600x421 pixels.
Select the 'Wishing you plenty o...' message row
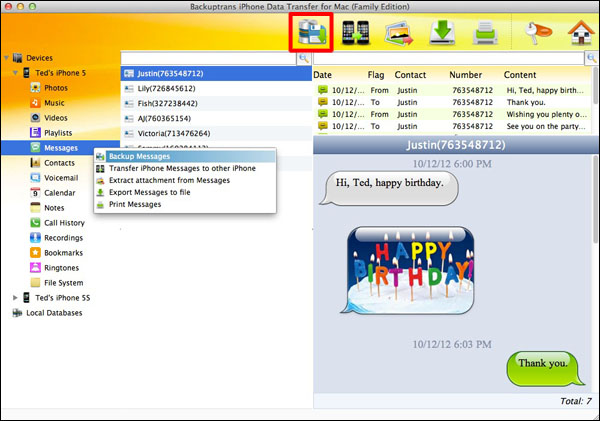tap(453, 114)
